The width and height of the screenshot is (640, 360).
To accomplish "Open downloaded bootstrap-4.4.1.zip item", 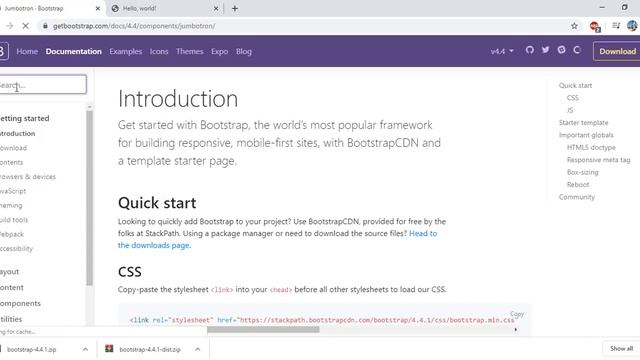I will coord(31,349).
